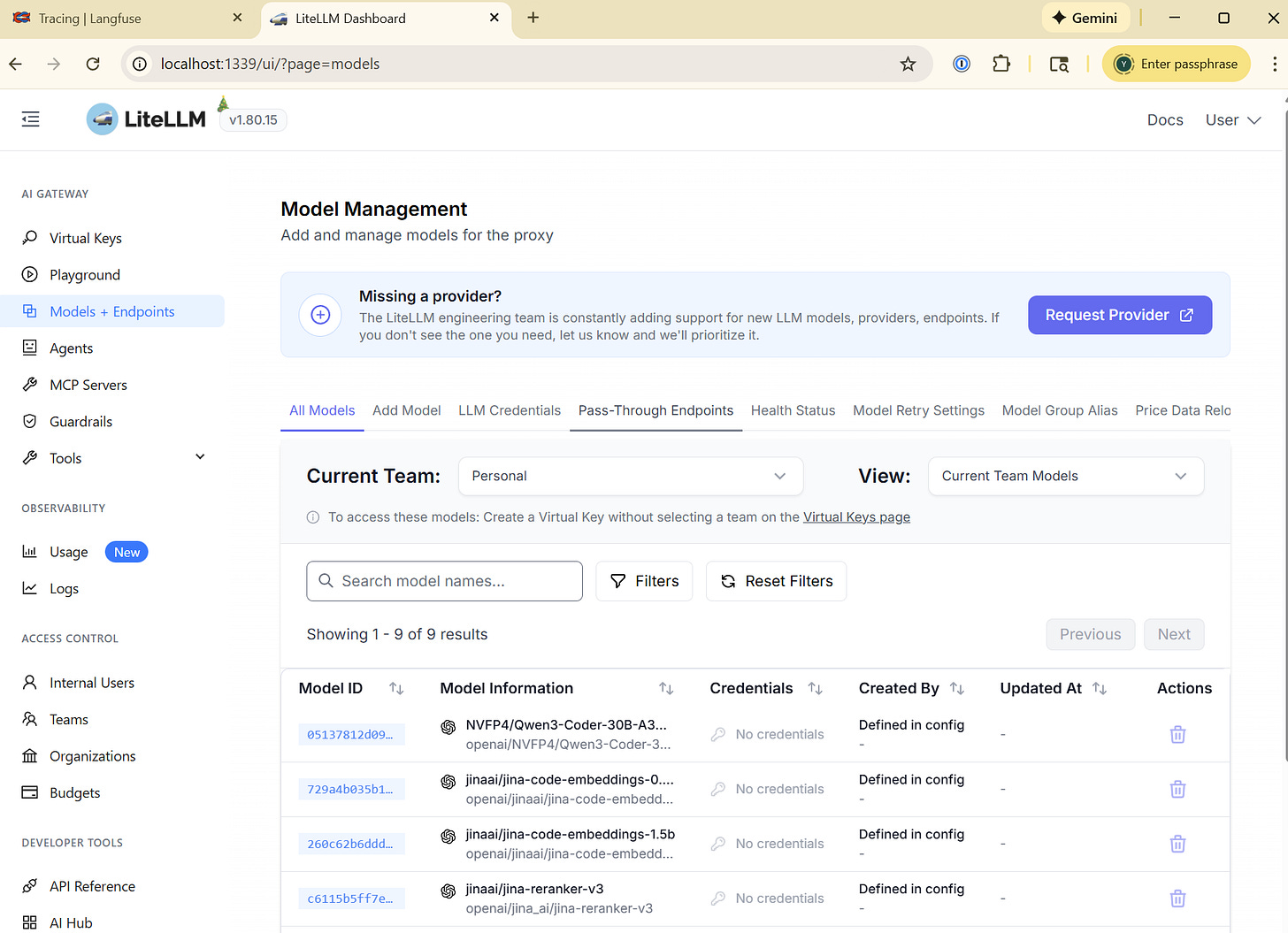Bookmark this page with star icon

click(908, 64)
